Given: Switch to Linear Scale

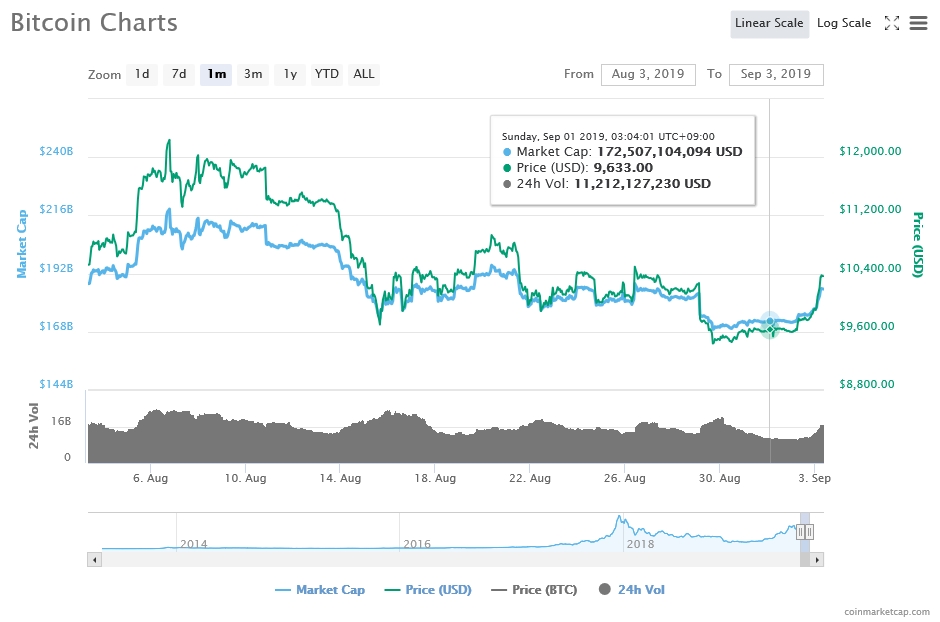Looking at the screenshot, I should click(x=769, y=23).
